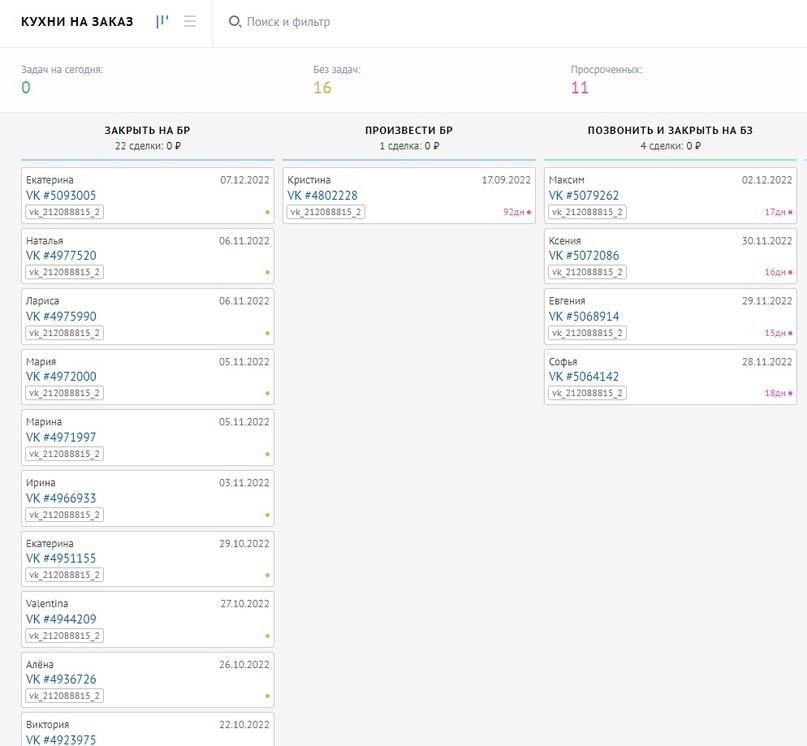Click the ЗАКРЫТЬ НА БР column header
The image size is (807, 746).
tap(147, 130)
